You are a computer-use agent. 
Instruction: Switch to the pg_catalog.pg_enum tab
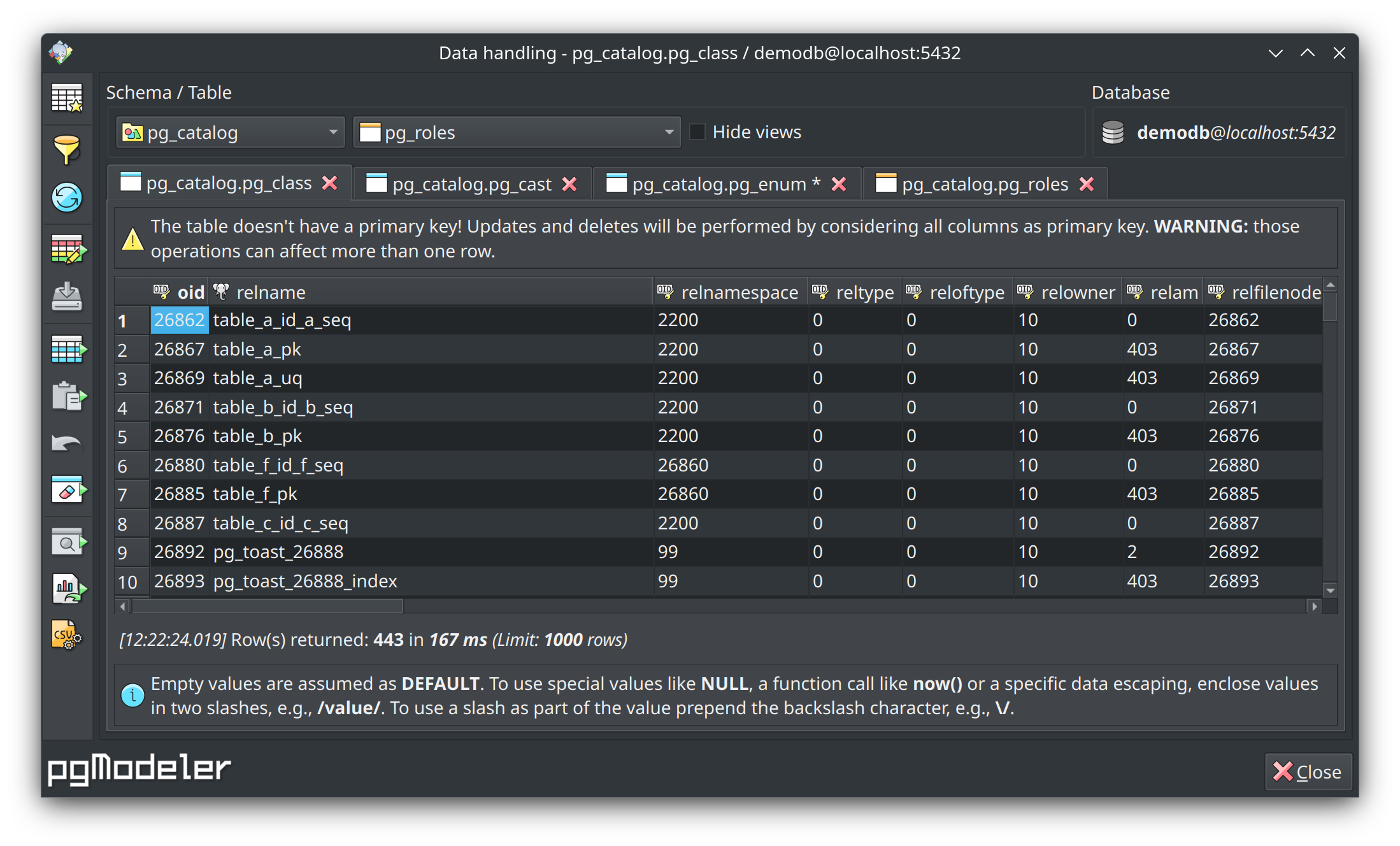pos(718,183)
